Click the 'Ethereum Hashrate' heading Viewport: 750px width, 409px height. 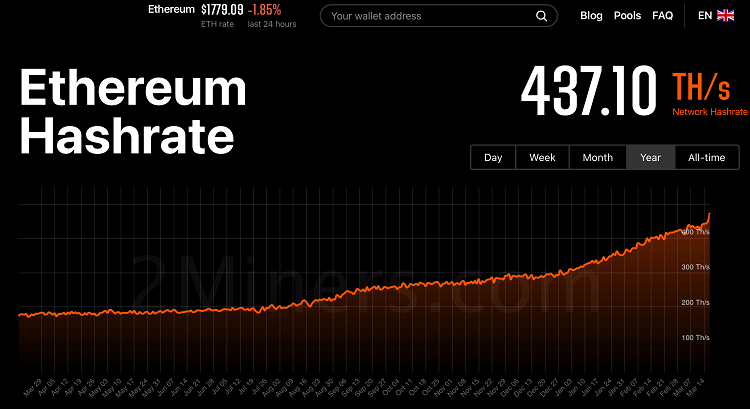132,111
